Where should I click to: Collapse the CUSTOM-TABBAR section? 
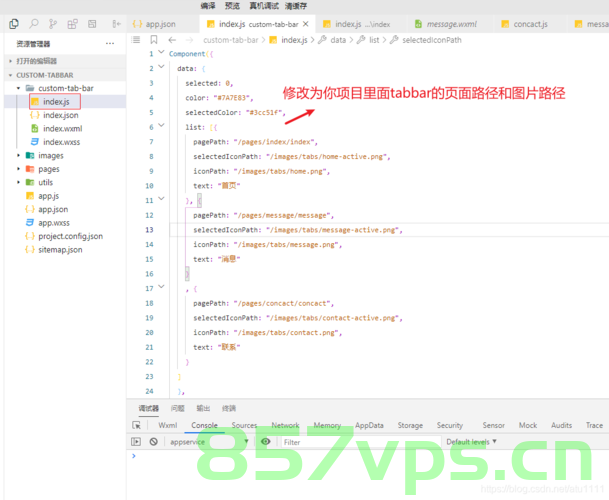coord(65,75)
